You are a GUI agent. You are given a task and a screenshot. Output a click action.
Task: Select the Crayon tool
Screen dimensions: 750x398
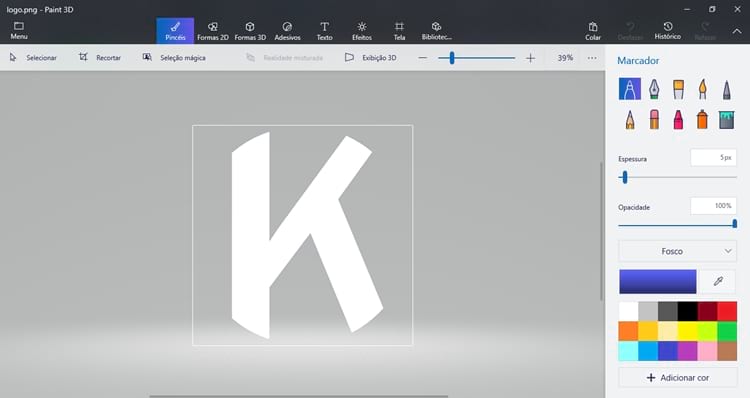(x=678, y=119)
